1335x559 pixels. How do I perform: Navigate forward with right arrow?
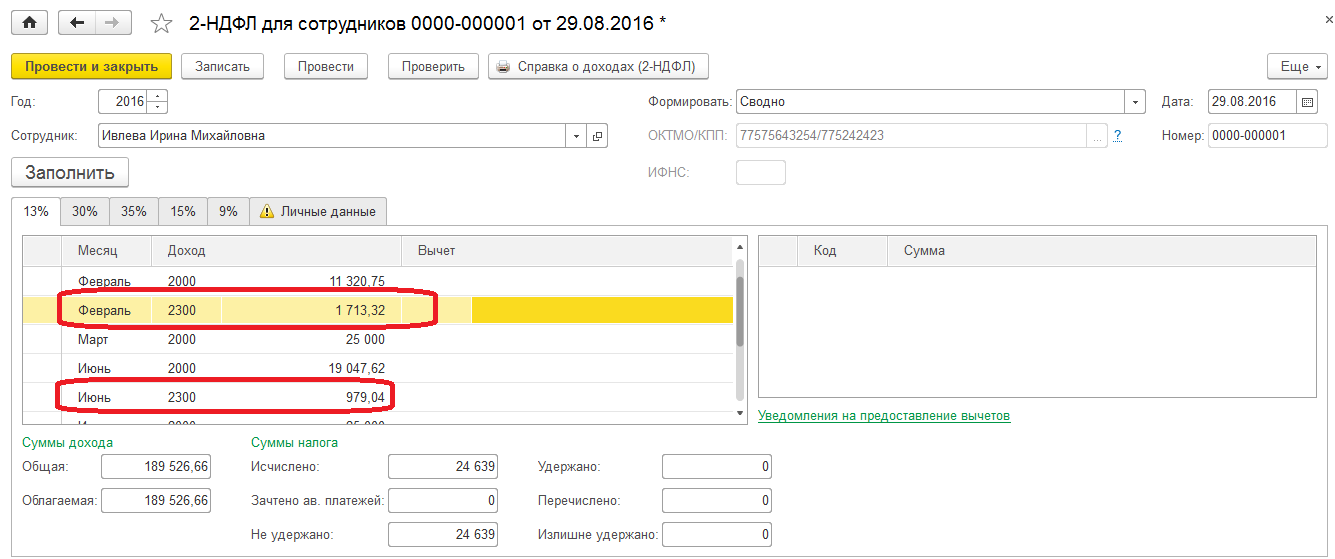[112, 22]
